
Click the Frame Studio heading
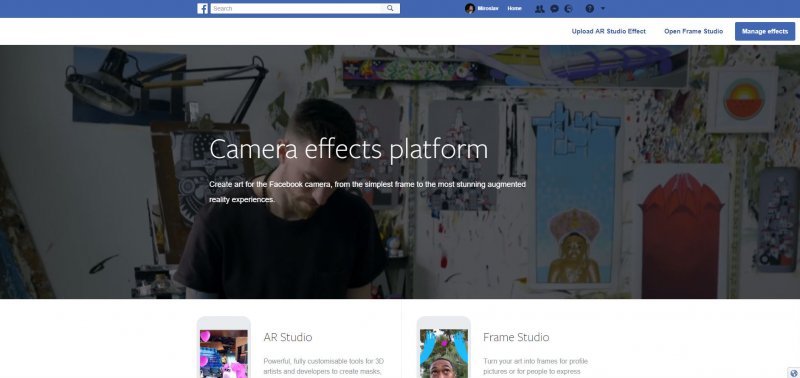pos(516,337)
